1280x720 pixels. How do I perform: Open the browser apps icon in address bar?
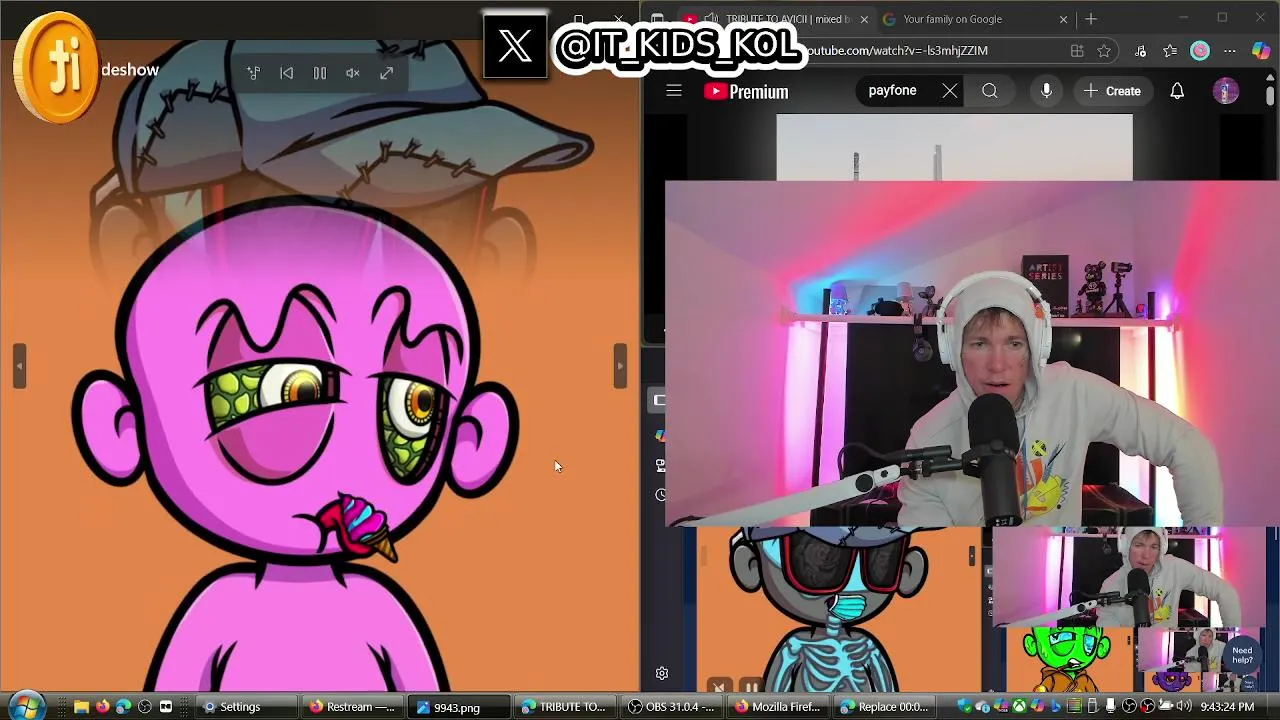[x=1077, y=51]
